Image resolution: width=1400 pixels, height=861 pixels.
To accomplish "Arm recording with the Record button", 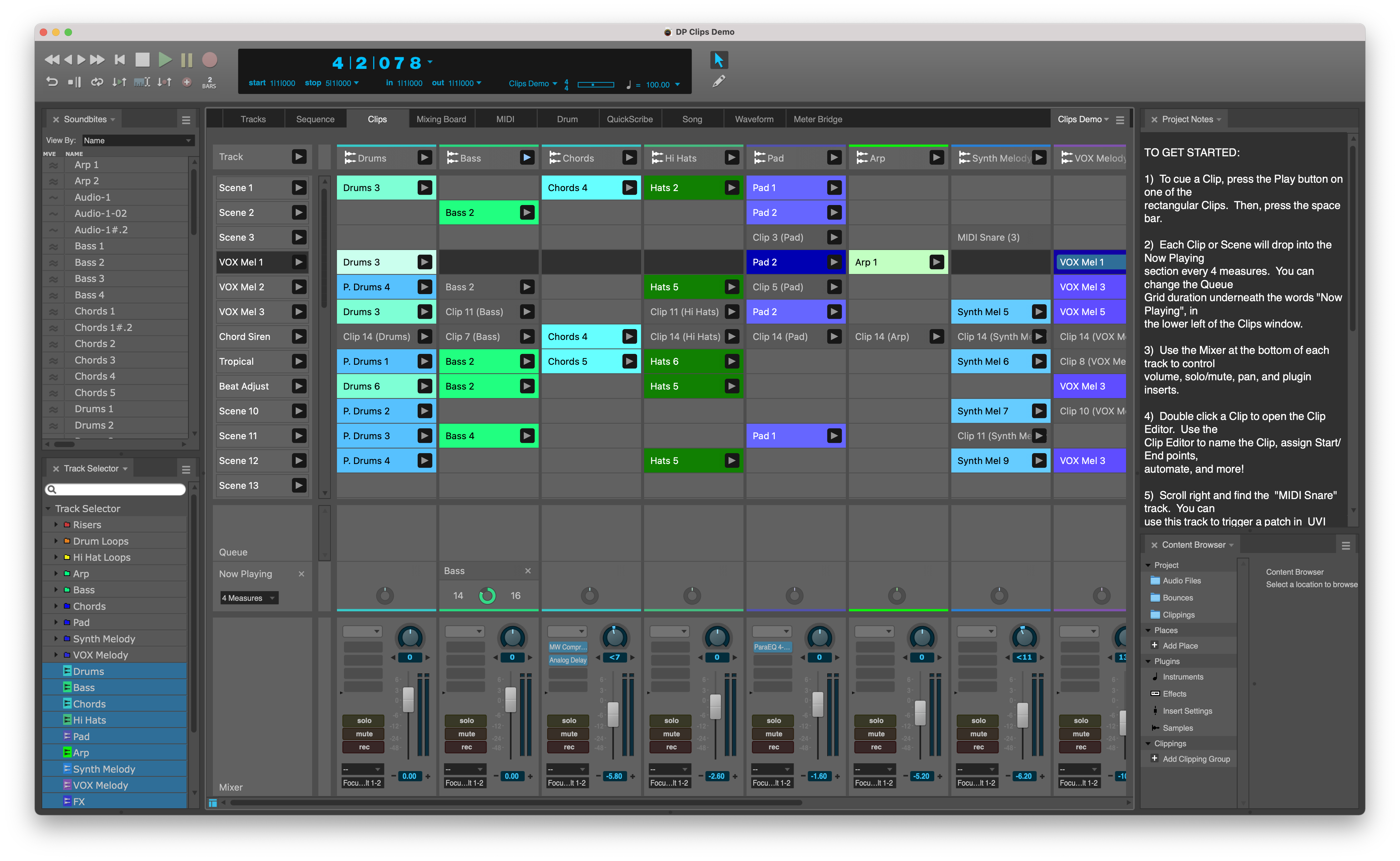I will click(210, 59).
